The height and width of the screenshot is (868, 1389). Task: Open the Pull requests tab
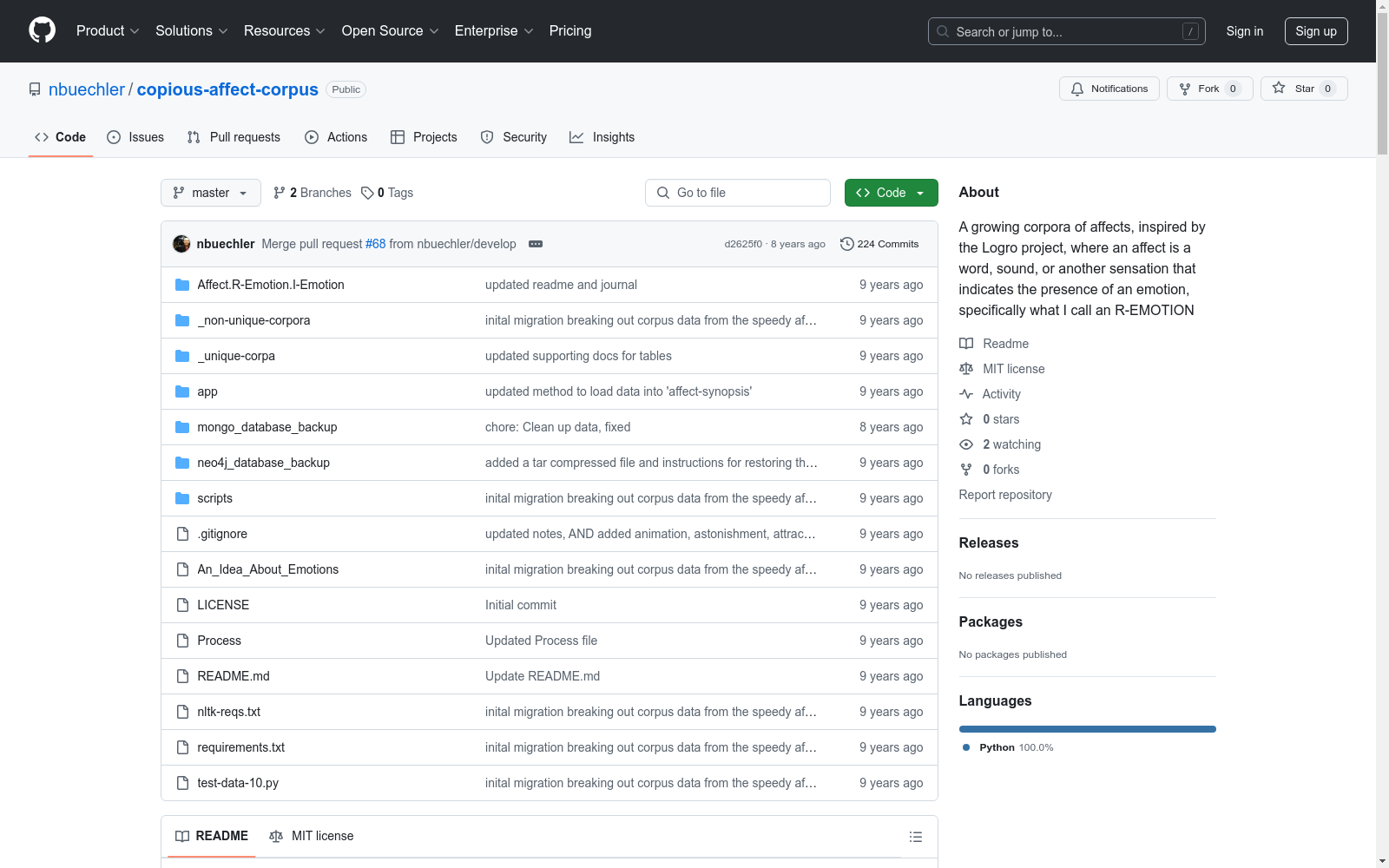(234, 137)
